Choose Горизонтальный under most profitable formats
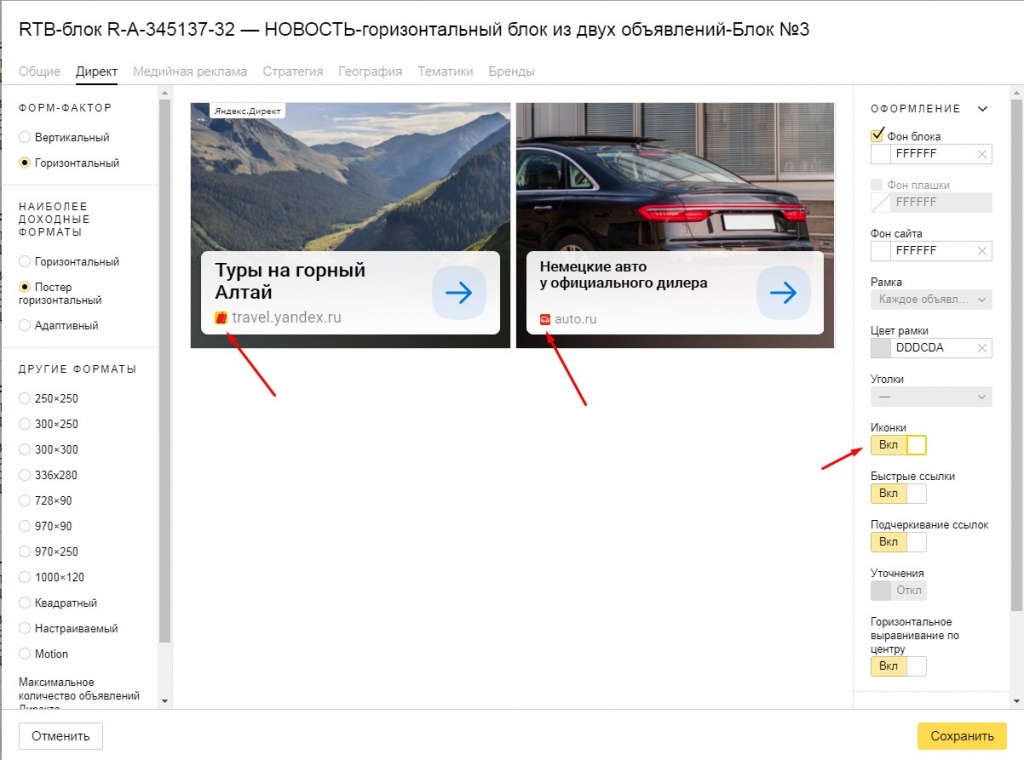Image resolution: width=1024 pixels, height=760 pixels. click(x=25, y=261)
